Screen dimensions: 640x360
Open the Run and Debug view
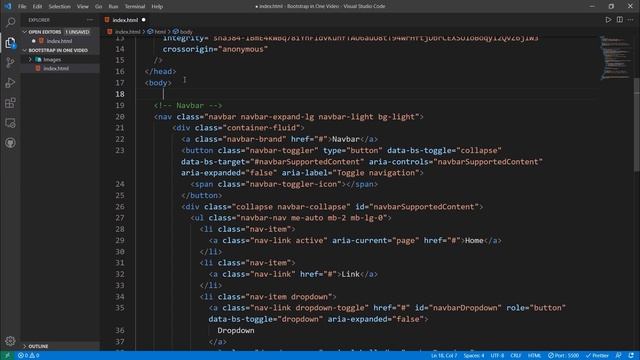click(11, 83)
